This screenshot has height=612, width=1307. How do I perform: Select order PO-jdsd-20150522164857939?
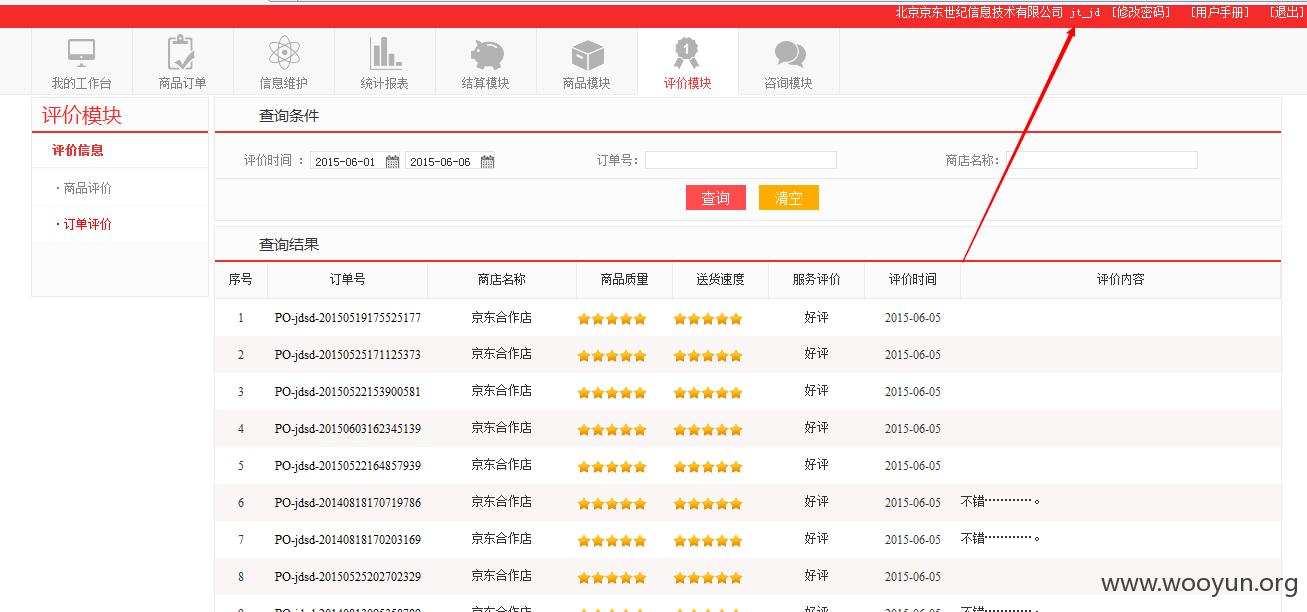[x=348, y=466]
